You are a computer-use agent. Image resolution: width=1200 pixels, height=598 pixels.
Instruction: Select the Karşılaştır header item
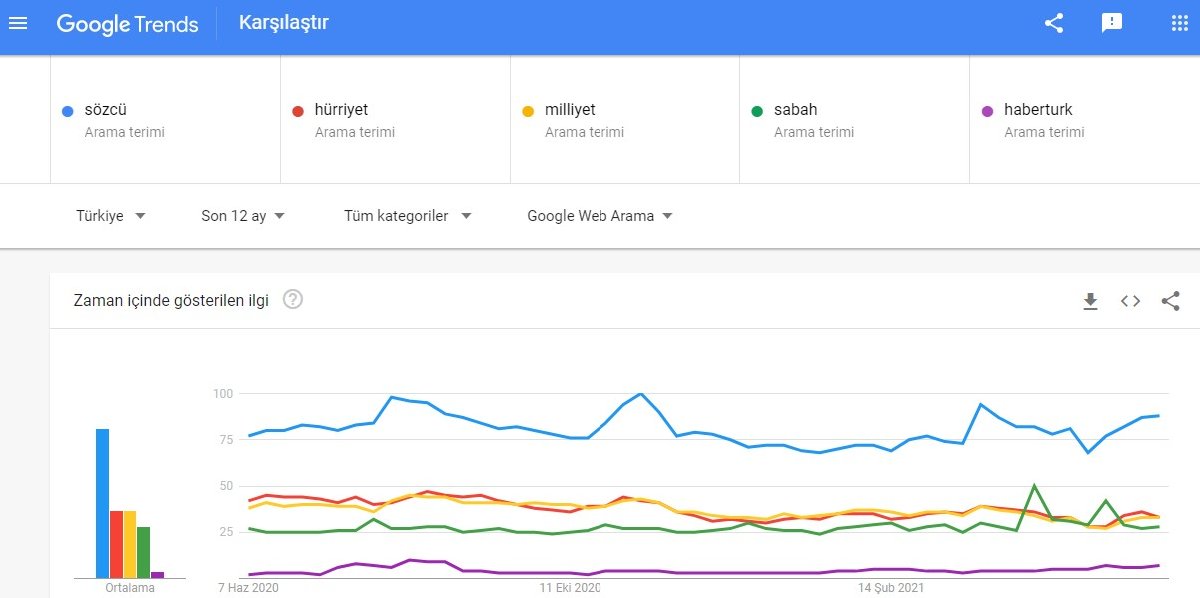(x=284, y=22)
